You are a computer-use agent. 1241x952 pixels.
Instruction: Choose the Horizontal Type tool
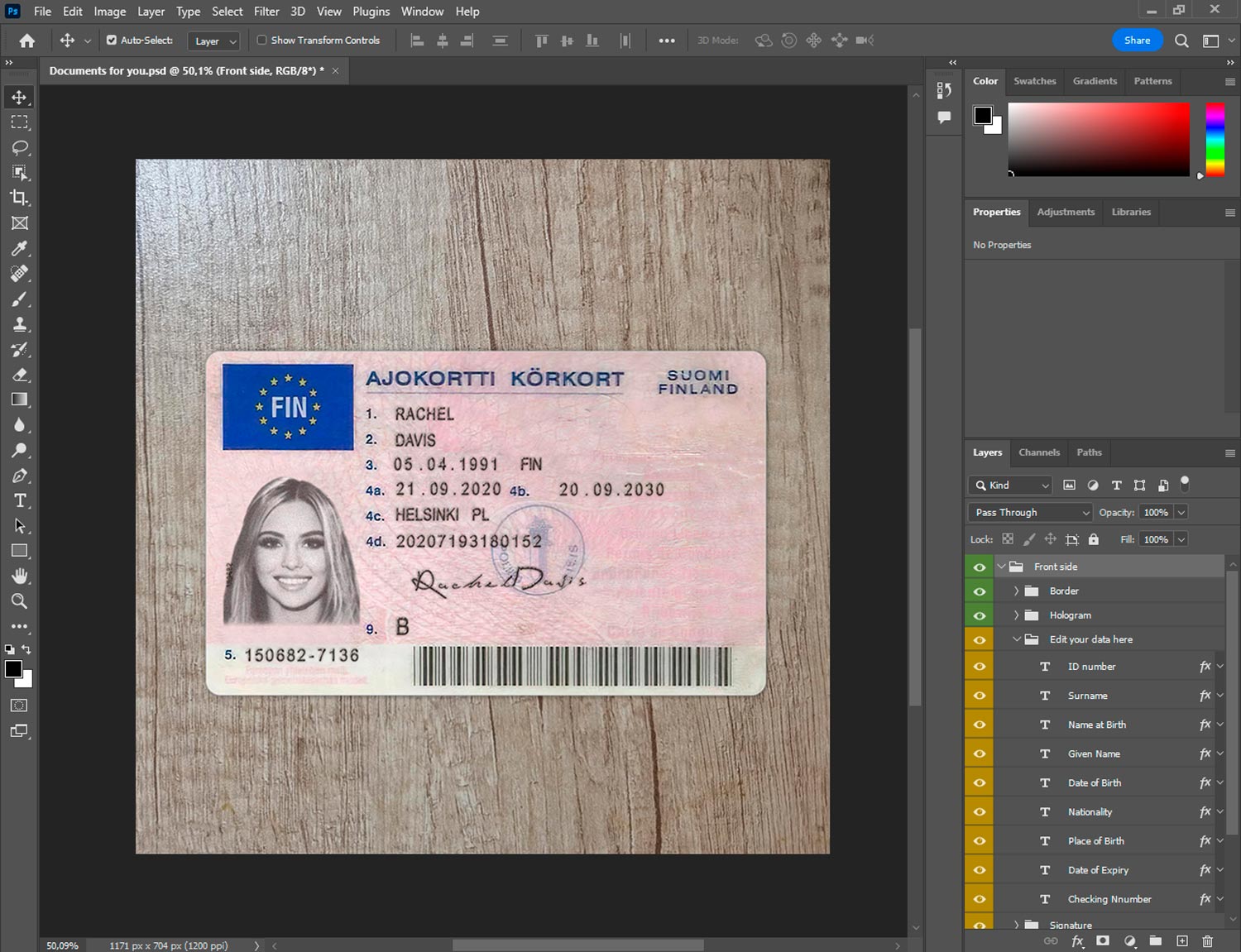[19, 500]
